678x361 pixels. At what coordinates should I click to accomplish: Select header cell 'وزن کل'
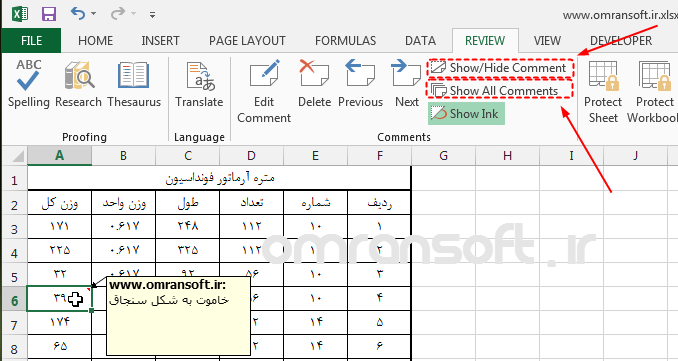[60, 202]
